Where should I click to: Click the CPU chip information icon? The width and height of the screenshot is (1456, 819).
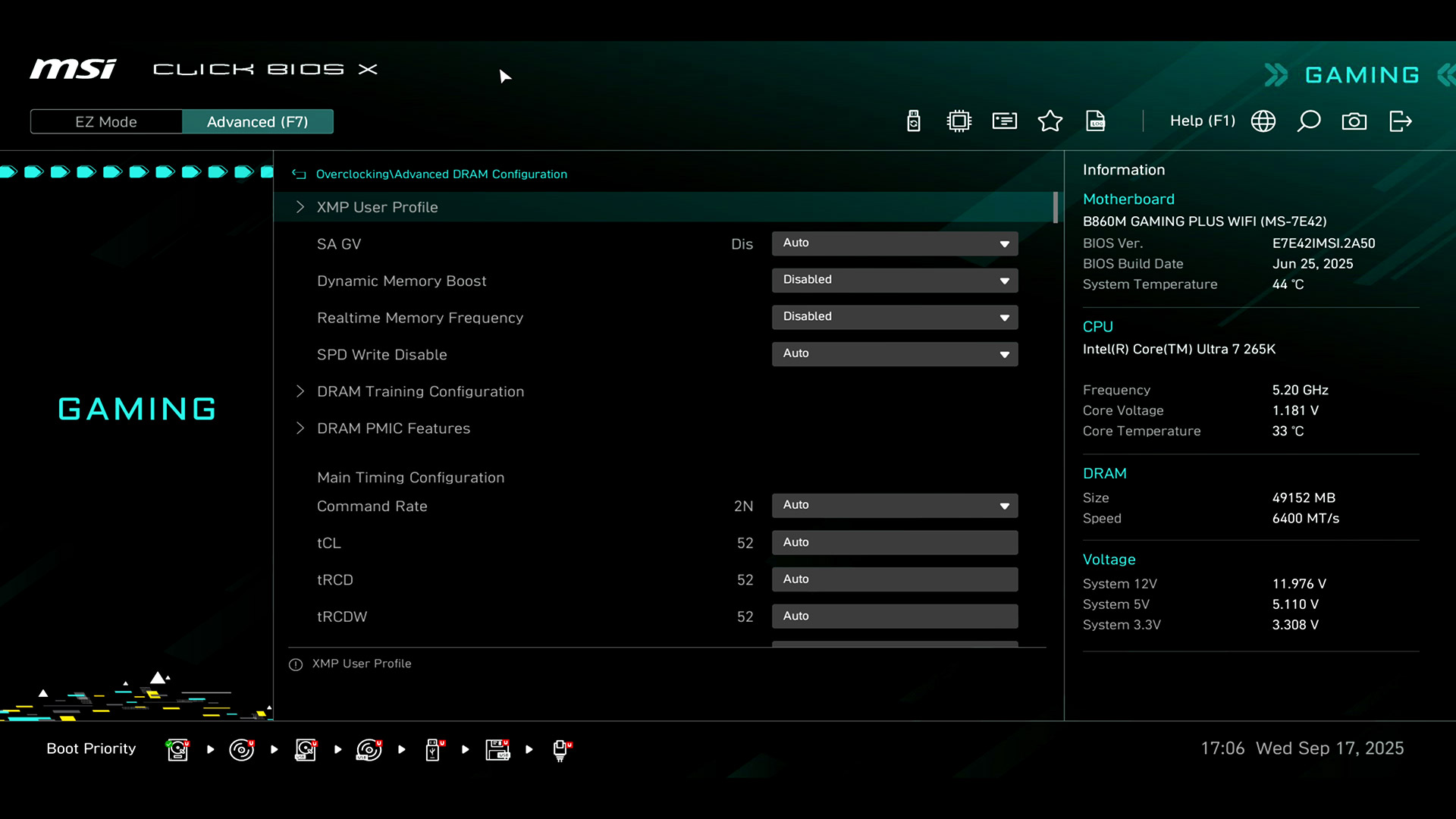tap(959, 121)
